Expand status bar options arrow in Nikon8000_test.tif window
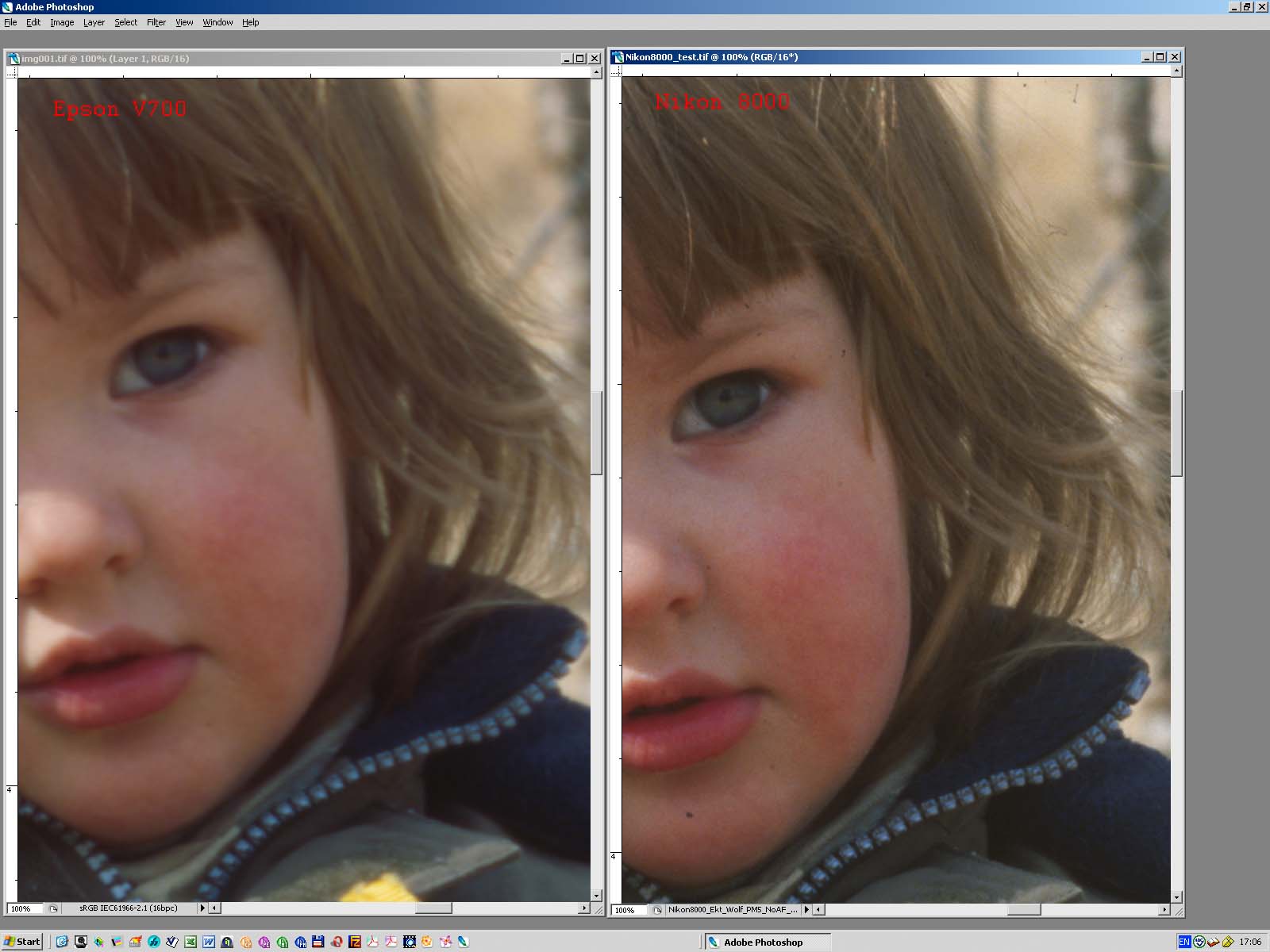Image resolution: width=1270 pixels, height=952 pixels. pos(806,910)
